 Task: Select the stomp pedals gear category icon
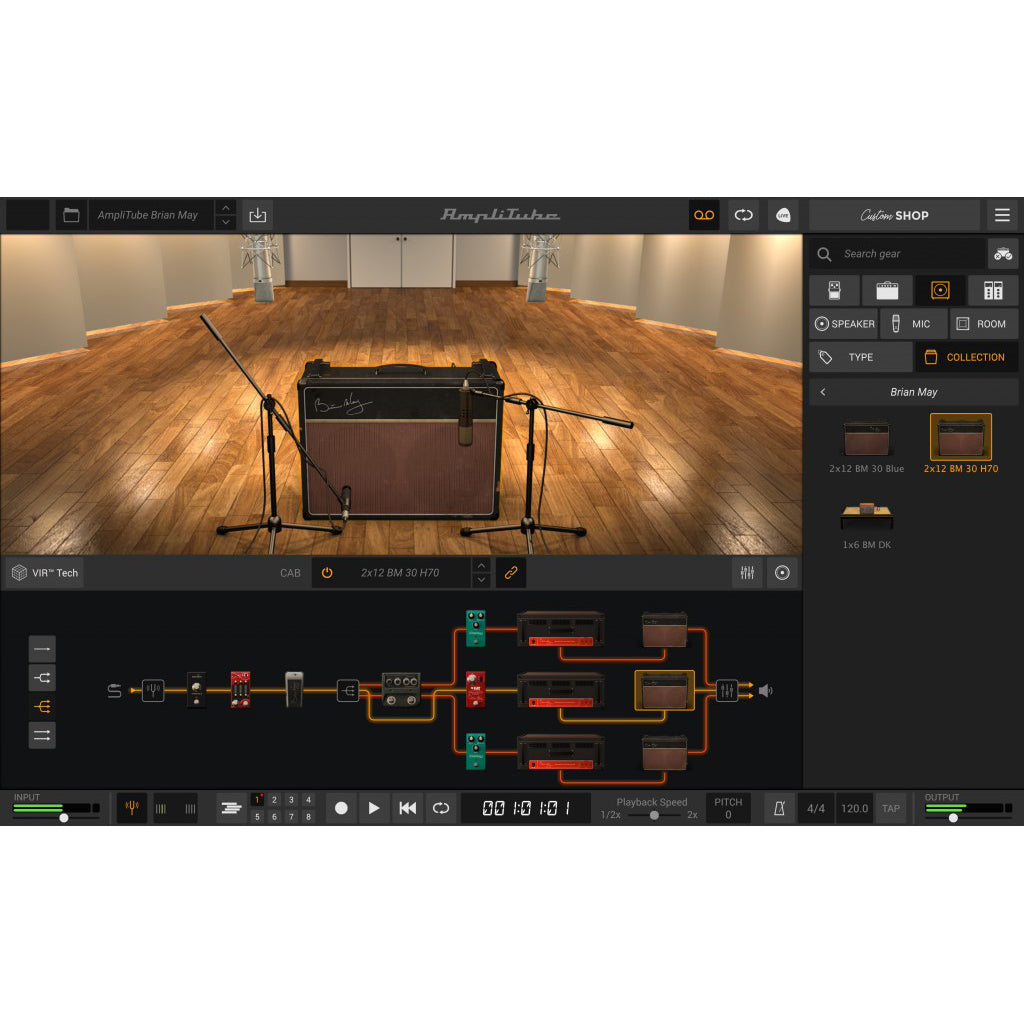coord(835,290)
